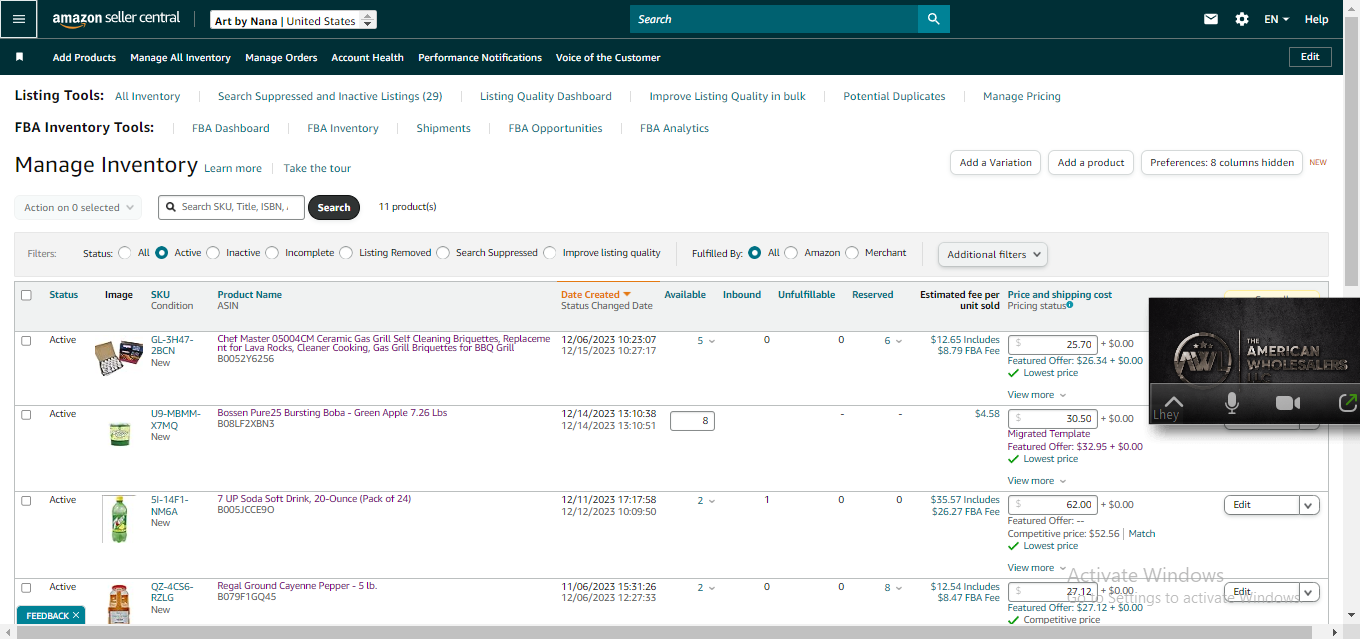Open the EN language dropdown

[1276, 19]
